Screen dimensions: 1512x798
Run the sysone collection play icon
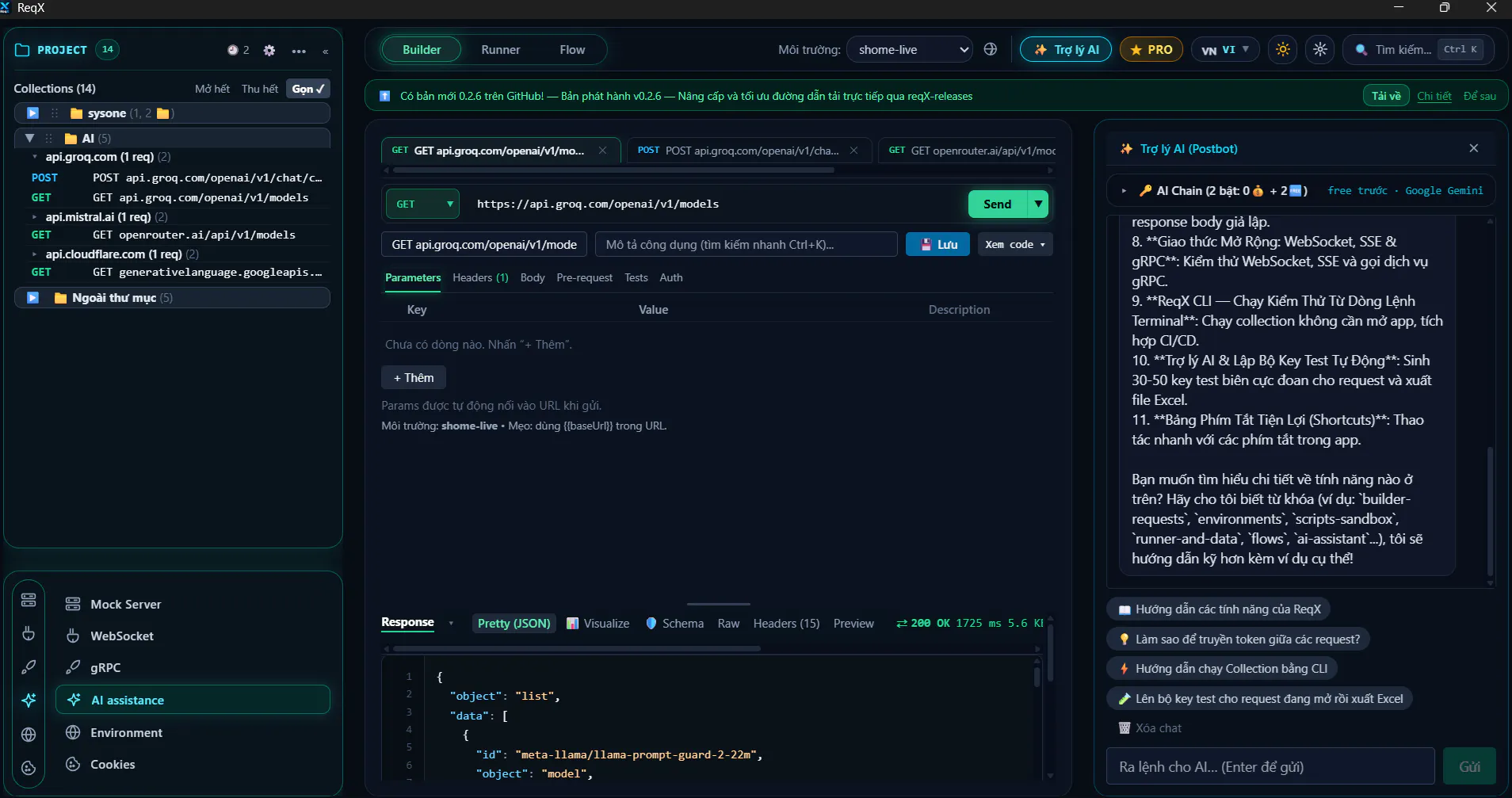point(32,113)
